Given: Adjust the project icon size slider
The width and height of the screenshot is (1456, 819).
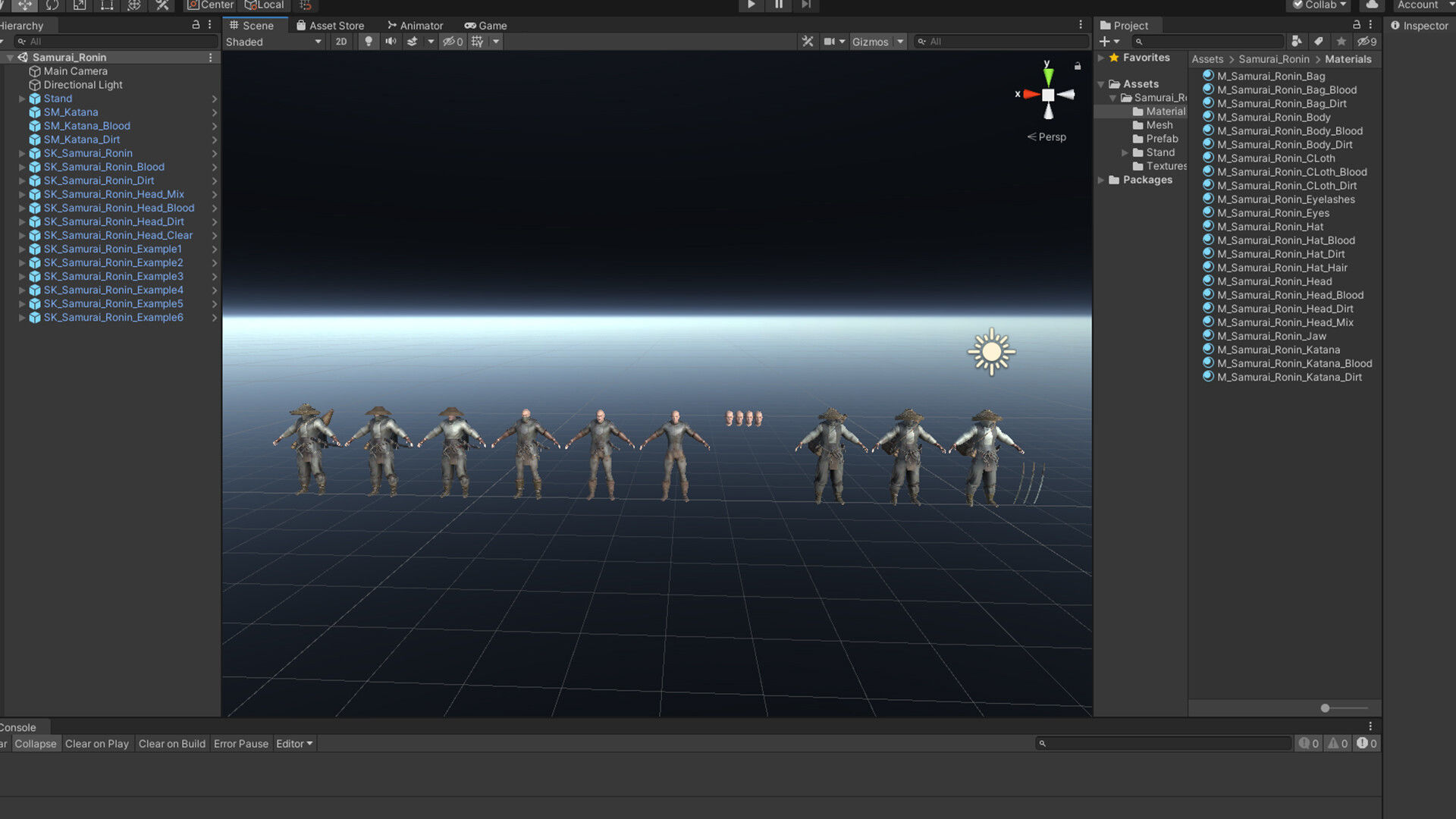Looking at the screenshot, I should (x=1326, y=708).
